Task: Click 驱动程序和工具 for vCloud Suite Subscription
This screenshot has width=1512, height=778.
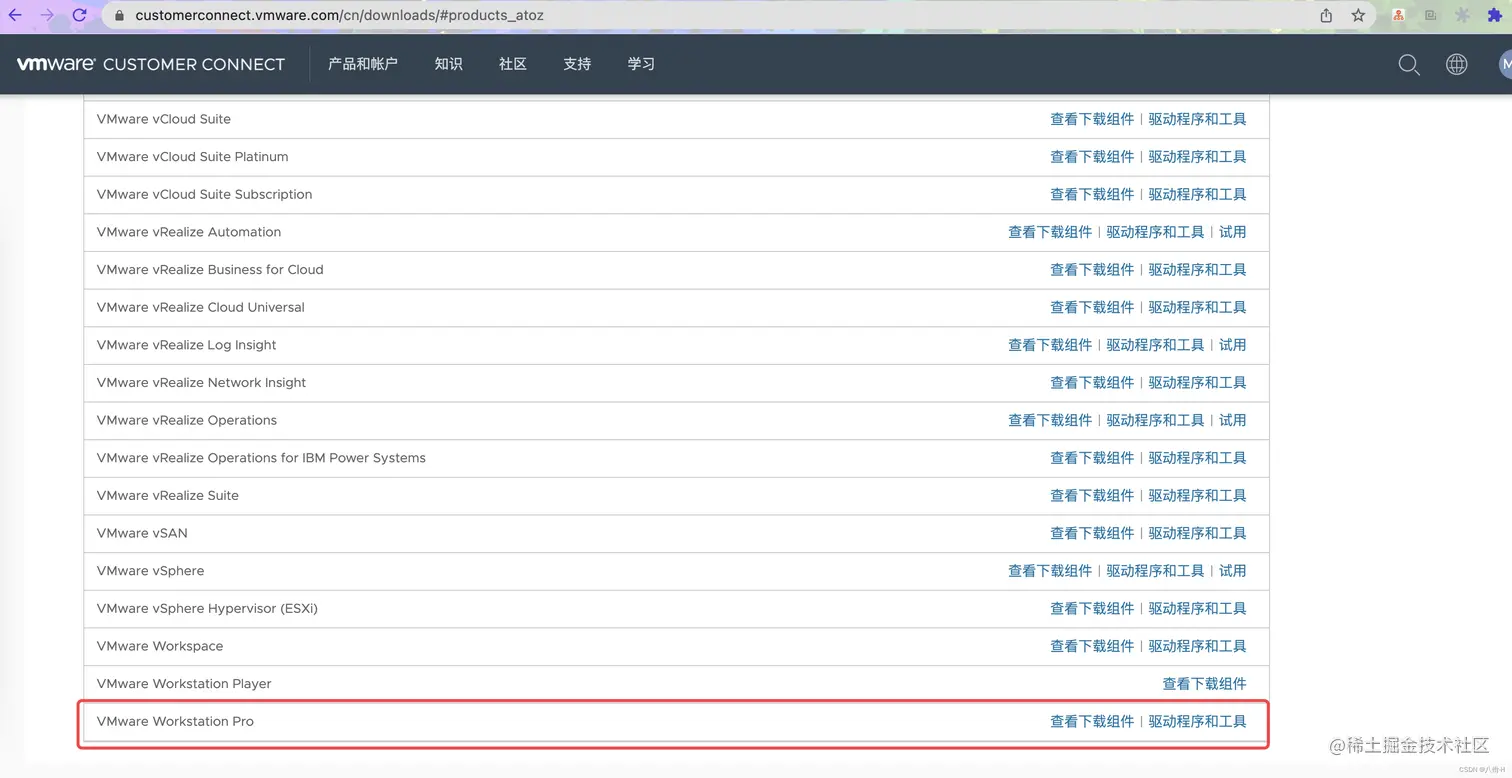Action: click(x=1197, y=194)
